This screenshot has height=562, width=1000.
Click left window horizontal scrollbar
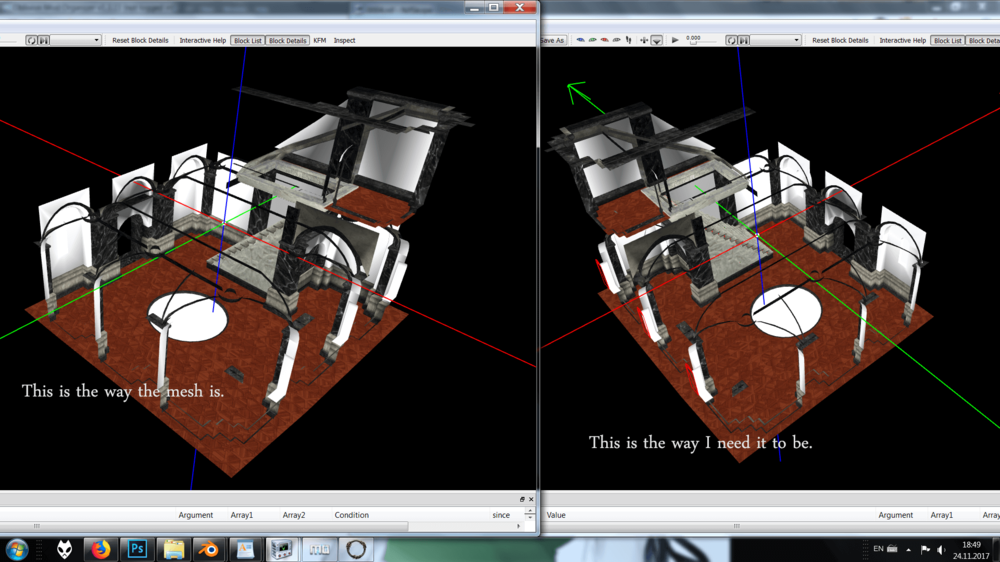203,526
